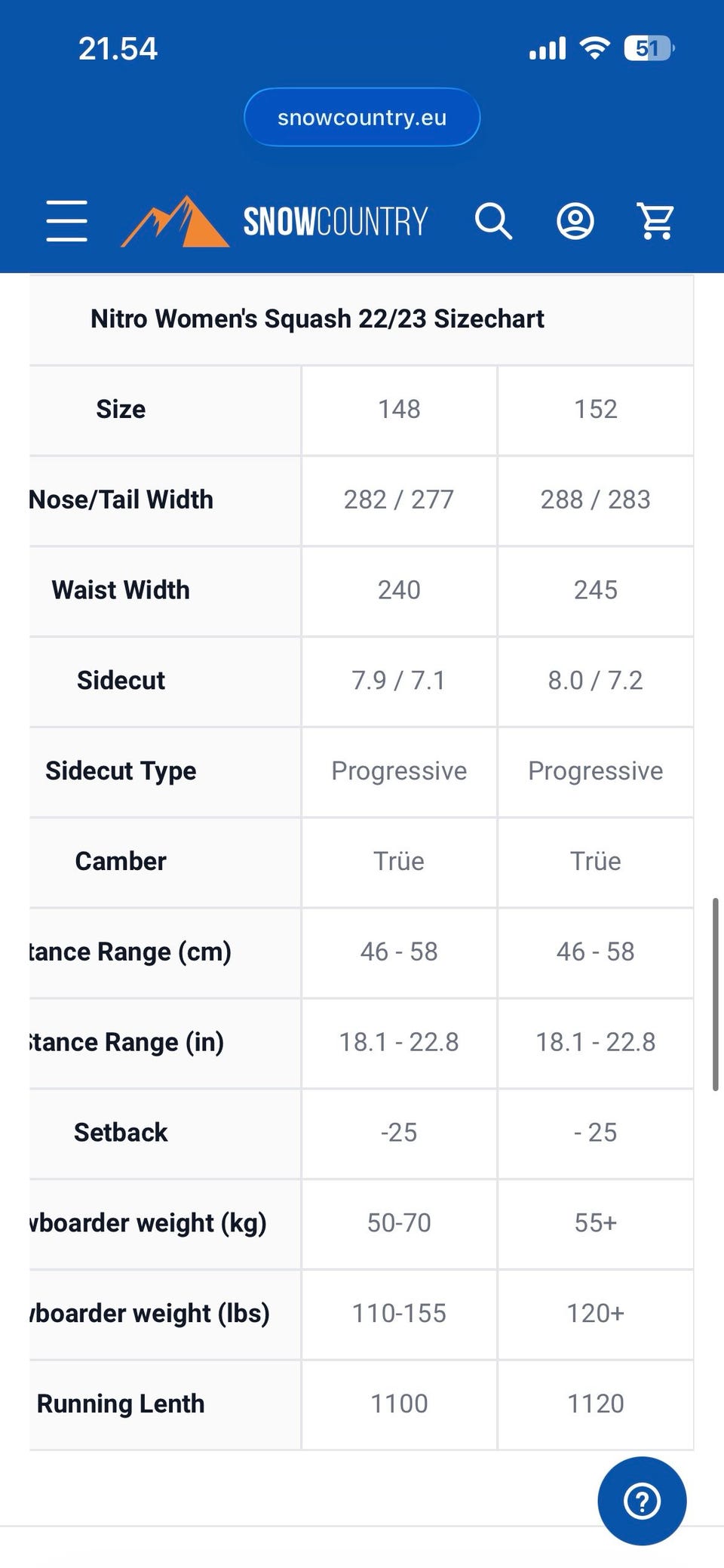
Task: Open the shopping cart
Action: [656, 221]
